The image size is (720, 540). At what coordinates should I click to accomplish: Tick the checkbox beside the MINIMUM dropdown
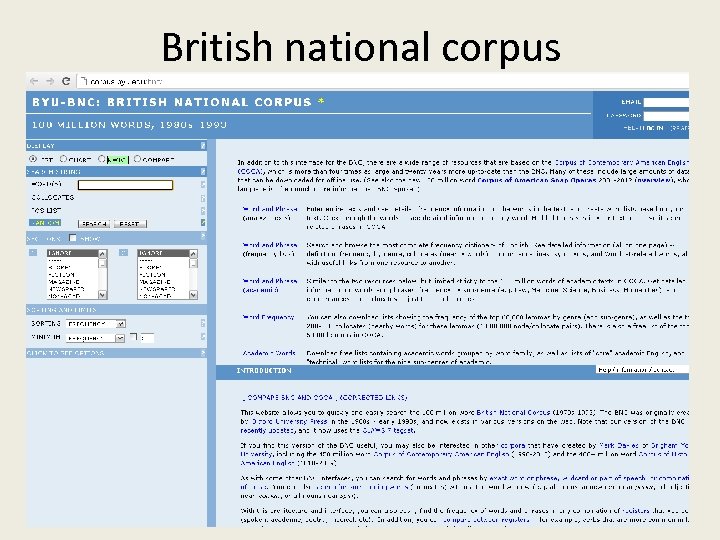click(x=134, y=337)
